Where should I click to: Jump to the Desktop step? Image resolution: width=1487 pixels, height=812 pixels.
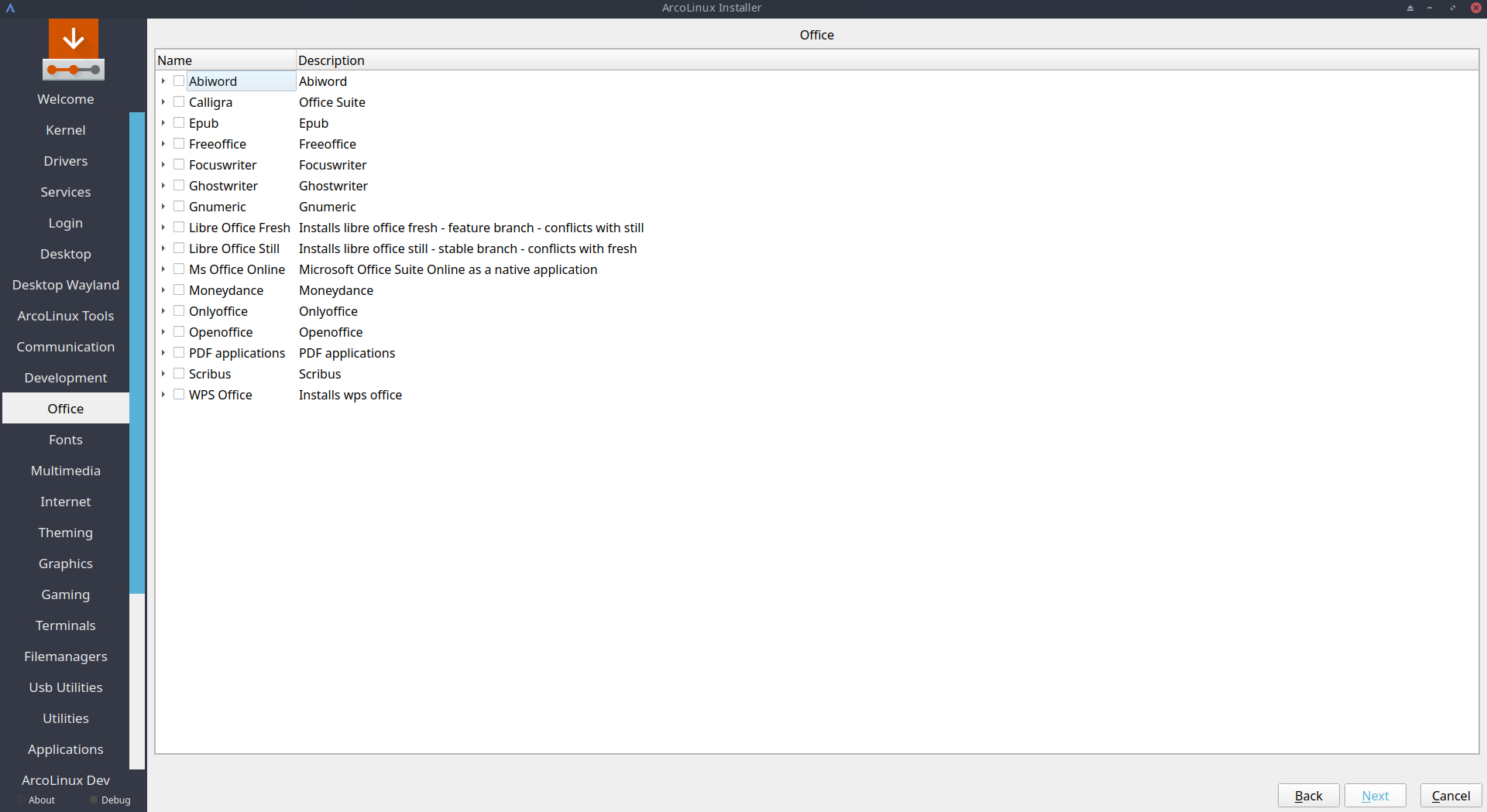point(66,254)
